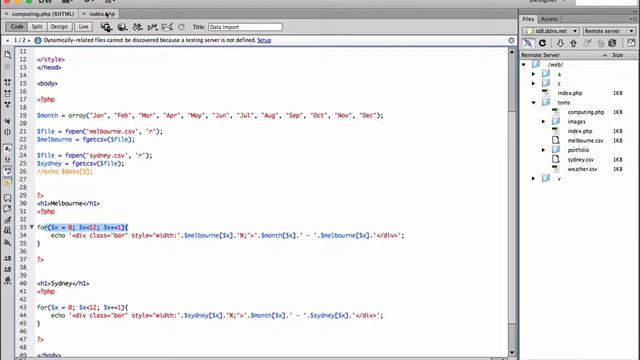
Task: Click Outdent Code icon
Action: pyautogui.click(x=7, y=269)
